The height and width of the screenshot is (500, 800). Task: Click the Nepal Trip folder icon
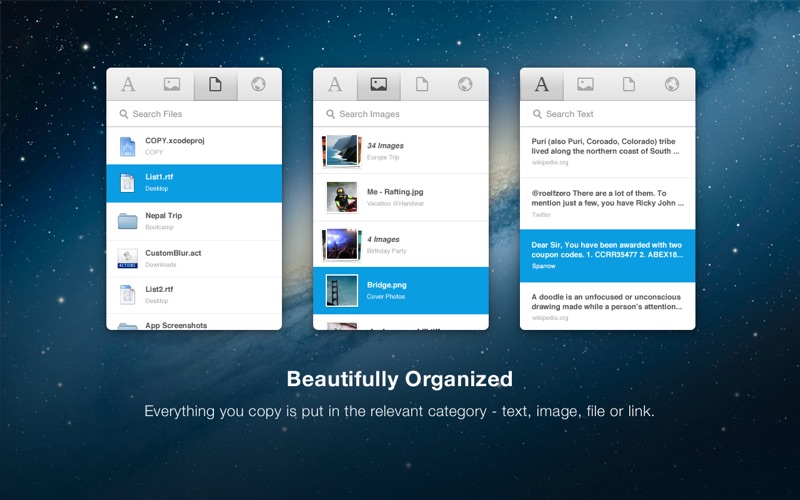click(128, 221)
